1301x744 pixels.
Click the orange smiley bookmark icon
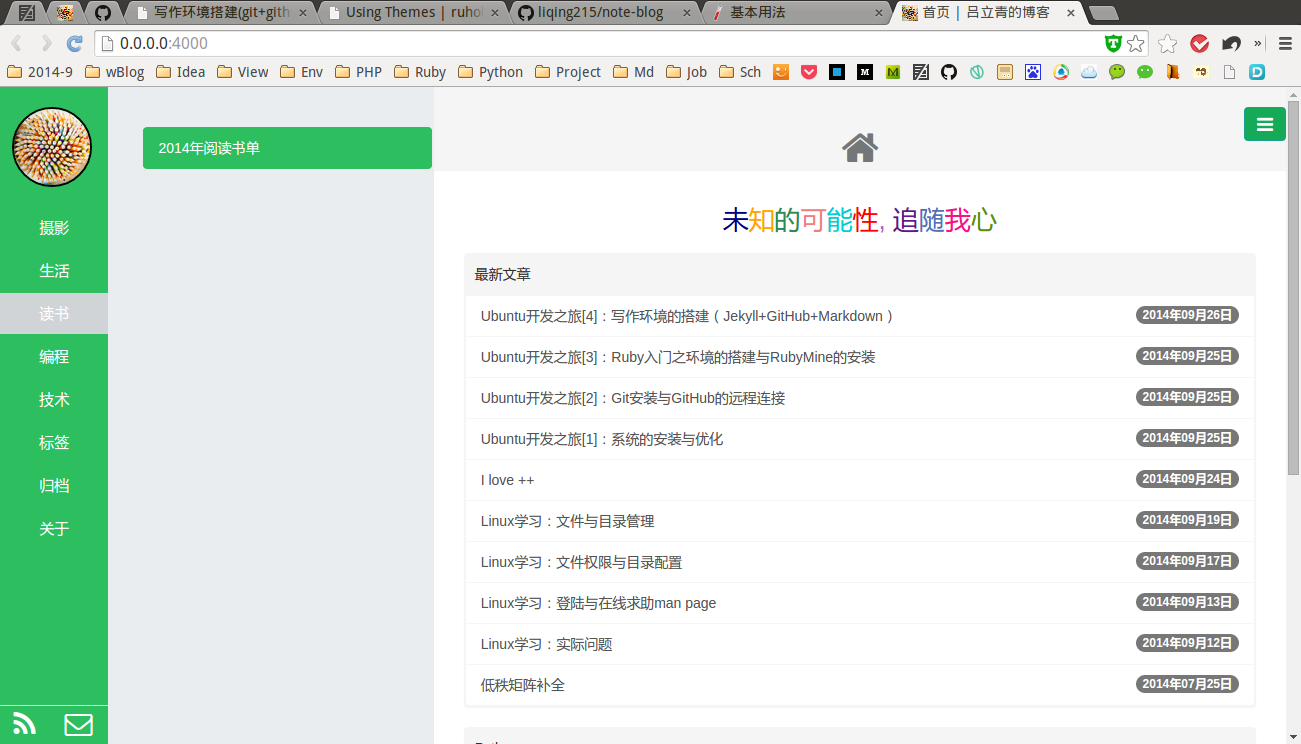point(781,72)
